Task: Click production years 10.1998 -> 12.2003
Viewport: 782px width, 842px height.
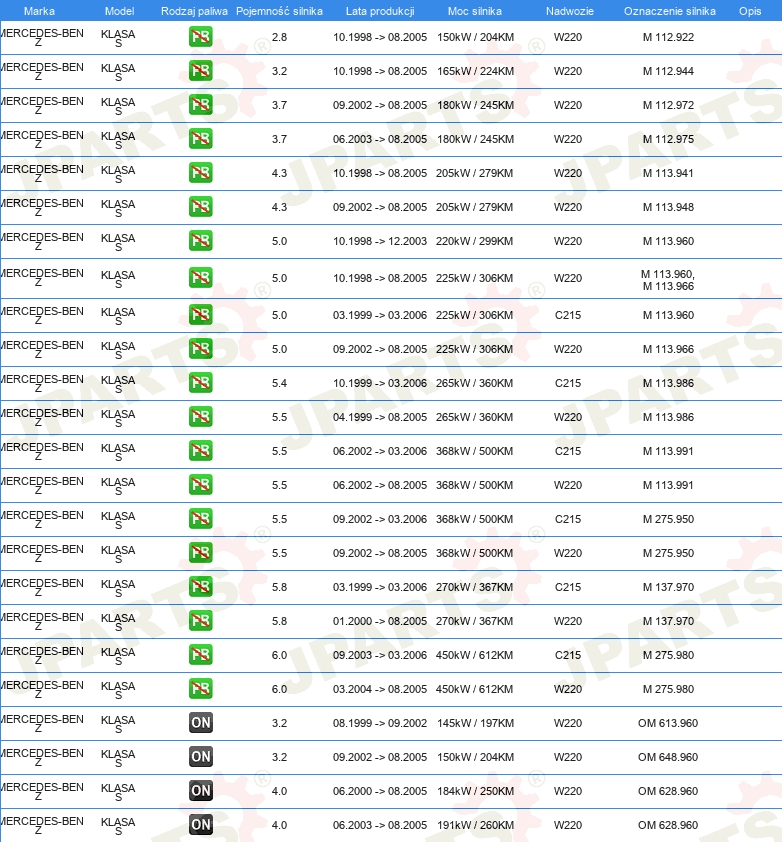Action: pyautogui.click(x=380, y=241)
